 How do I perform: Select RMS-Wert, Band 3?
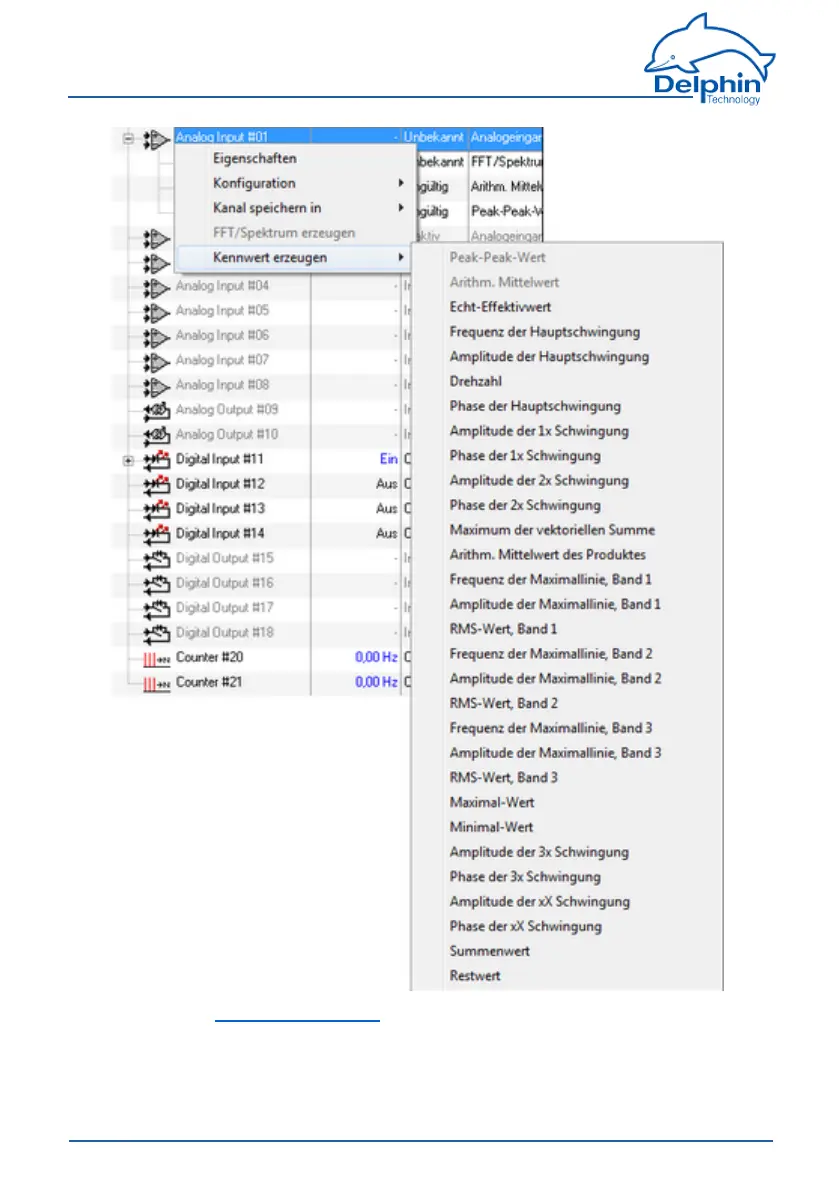(567, 778)
